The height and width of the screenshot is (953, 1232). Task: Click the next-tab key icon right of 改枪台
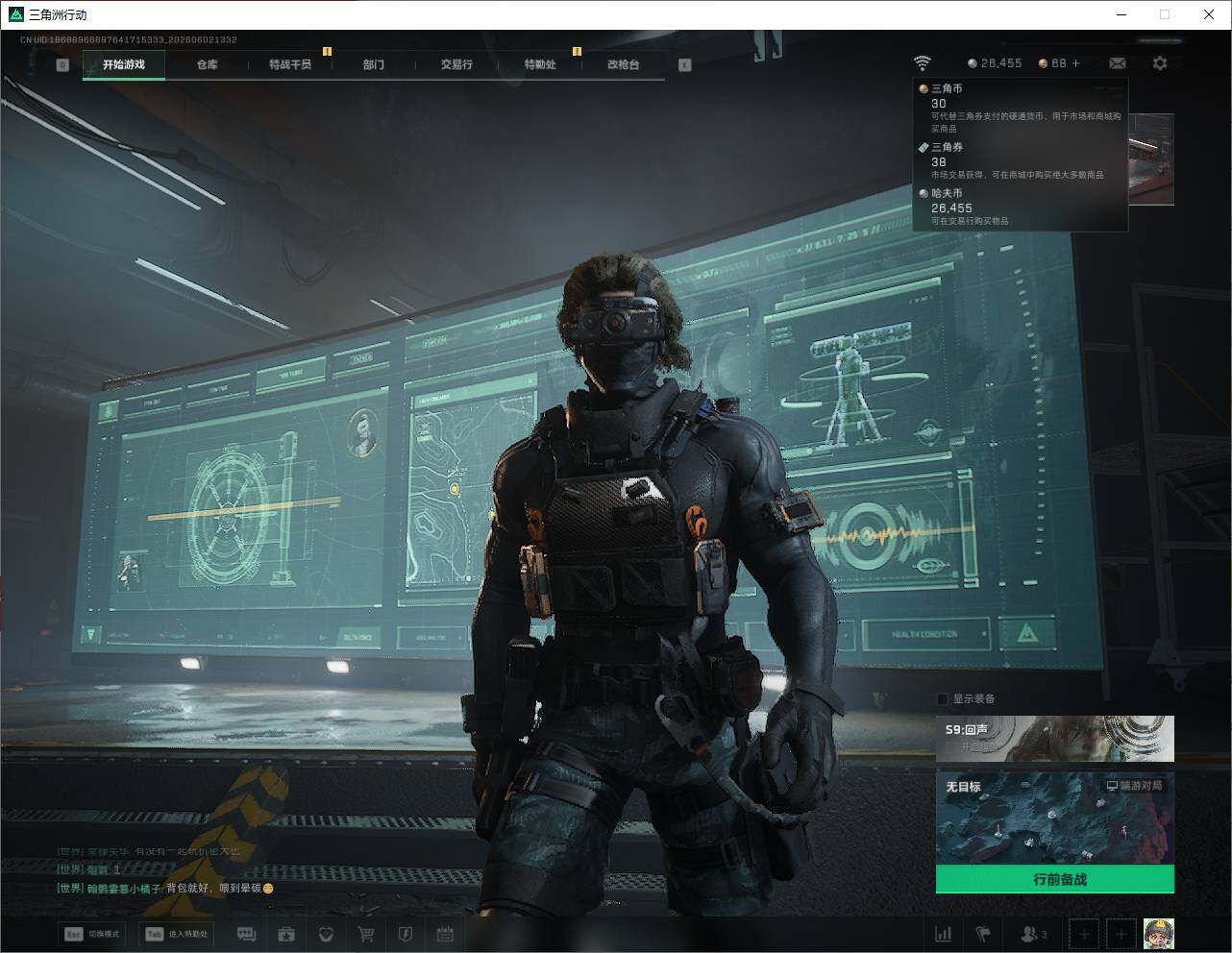684,64
